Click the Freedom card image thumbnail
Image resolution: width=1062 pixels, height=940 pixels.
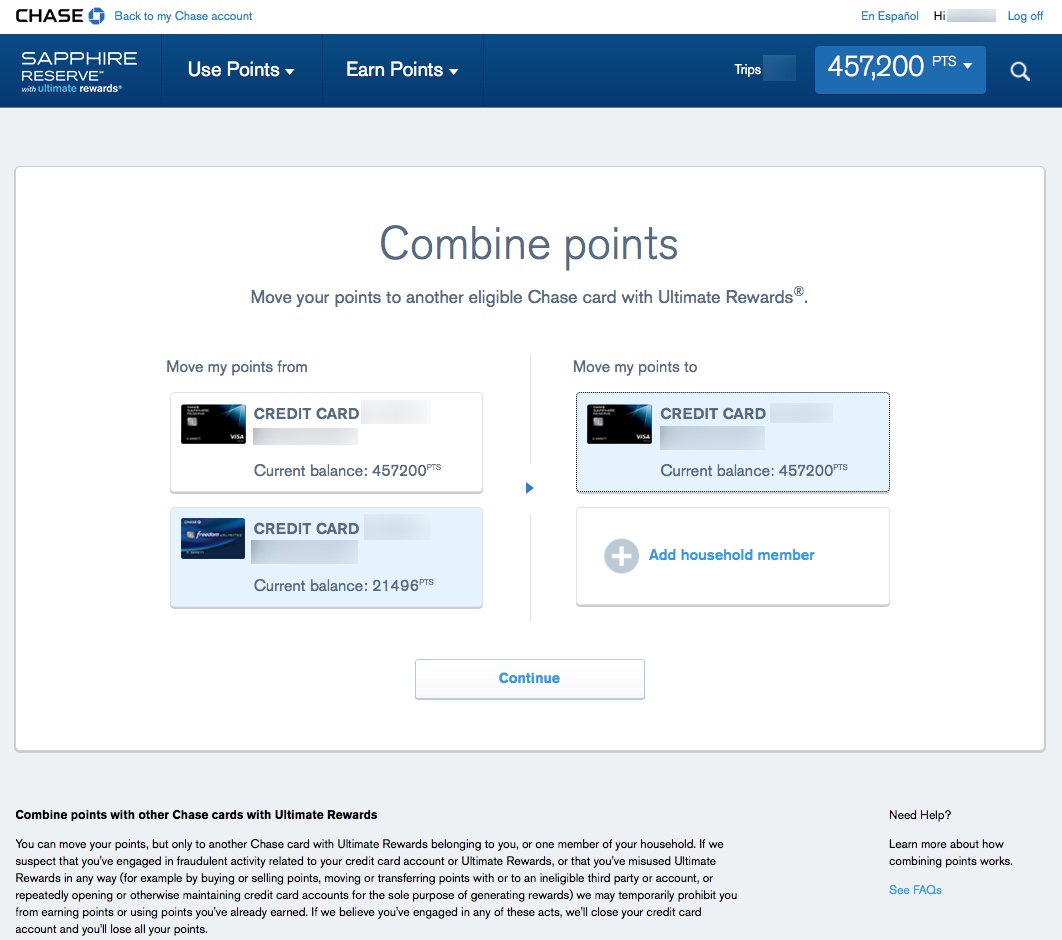click(213, 538)
